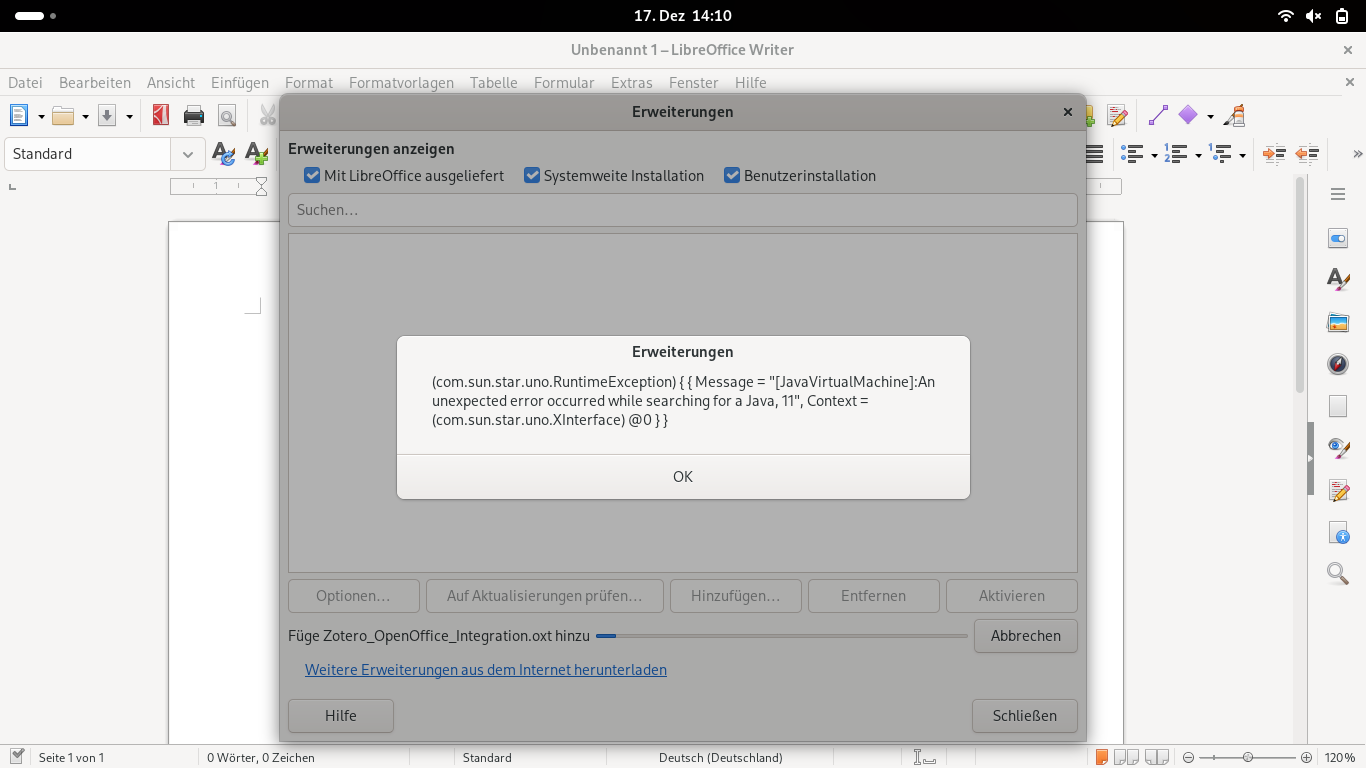Open the Navigator compass icon in the sidebar
Screen dimensions: 1366x768
(1338, 364)
